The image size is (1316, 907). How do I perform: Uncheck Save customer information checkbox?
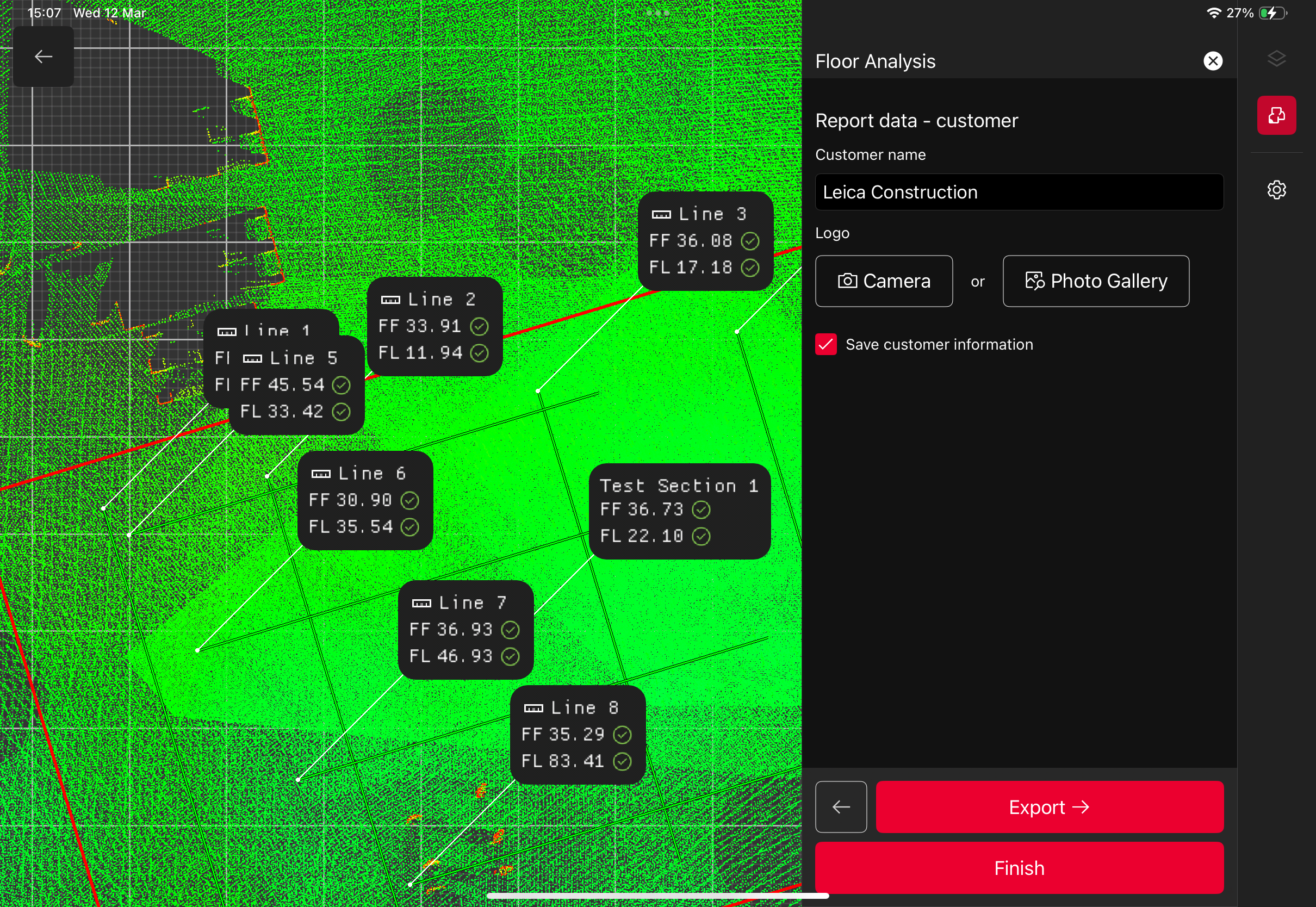(x=825, y=344)
